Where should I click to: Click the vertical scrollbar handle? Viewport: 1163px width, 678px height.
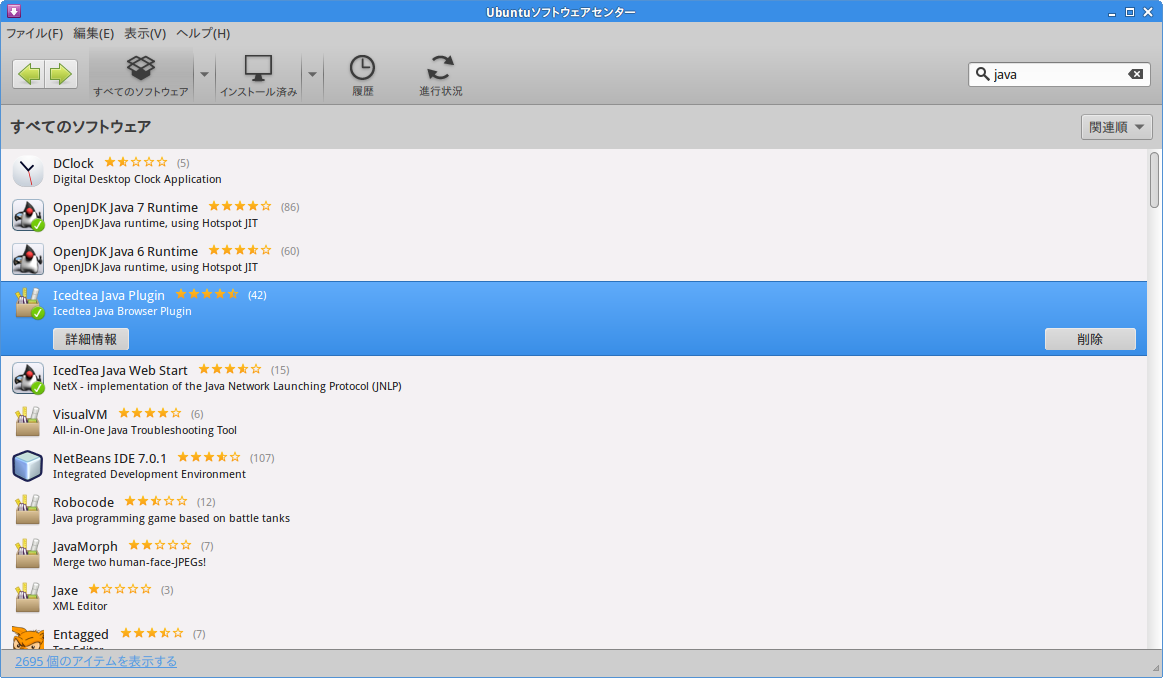pyautogui.click(x=1154, y=180)
